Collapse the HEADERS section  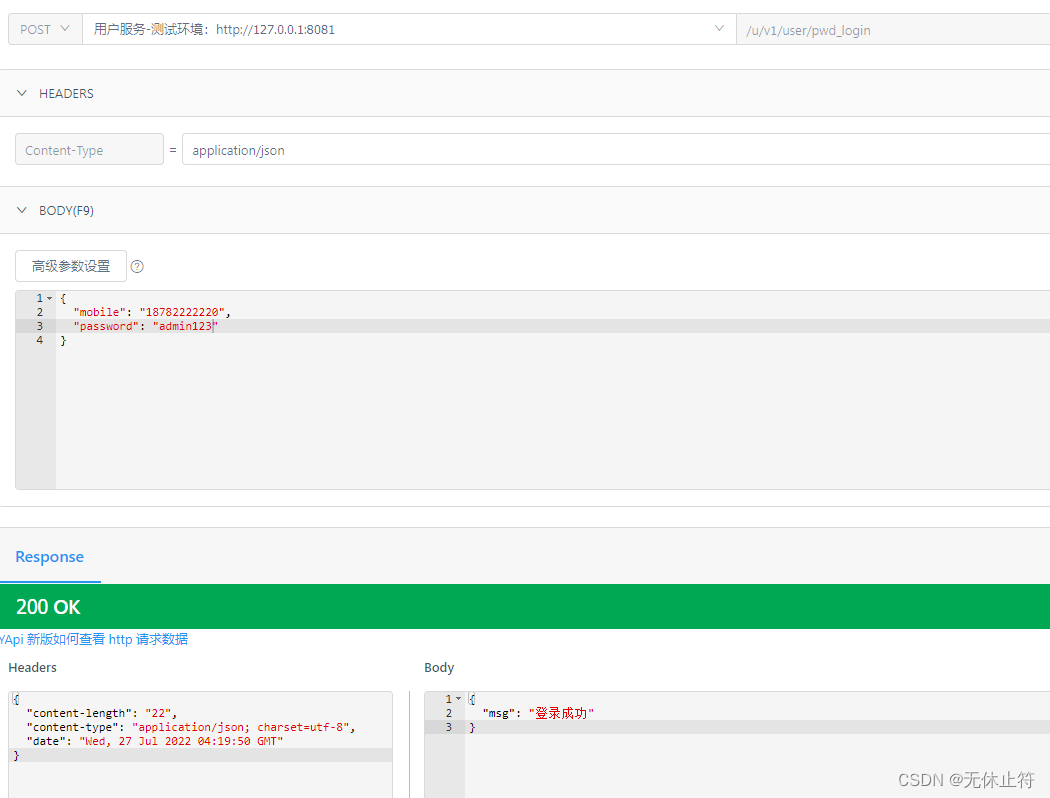pyautogui.click(x=22, y=93)
